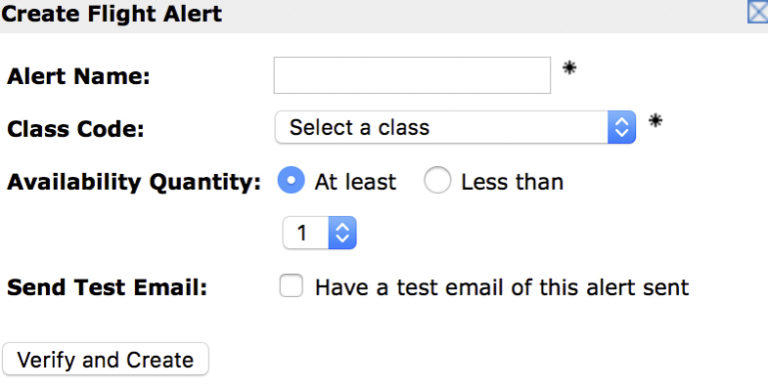Focus the Alert Name text field
The width and height of the screenshot is (768, 390).
tap(412, 75)
